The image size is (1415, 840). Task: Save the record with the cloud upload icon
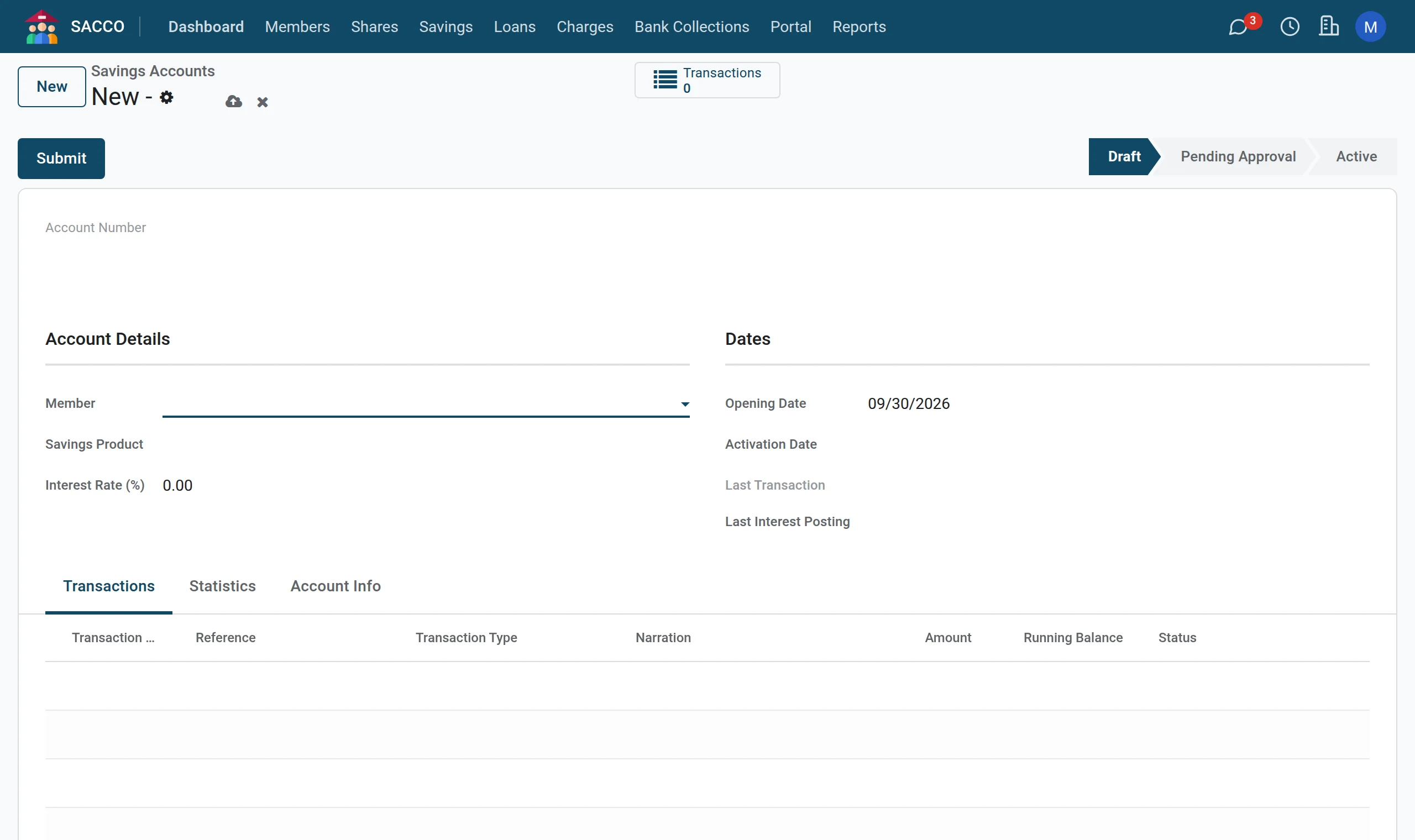pyautogui.click(x=234, y=102)
